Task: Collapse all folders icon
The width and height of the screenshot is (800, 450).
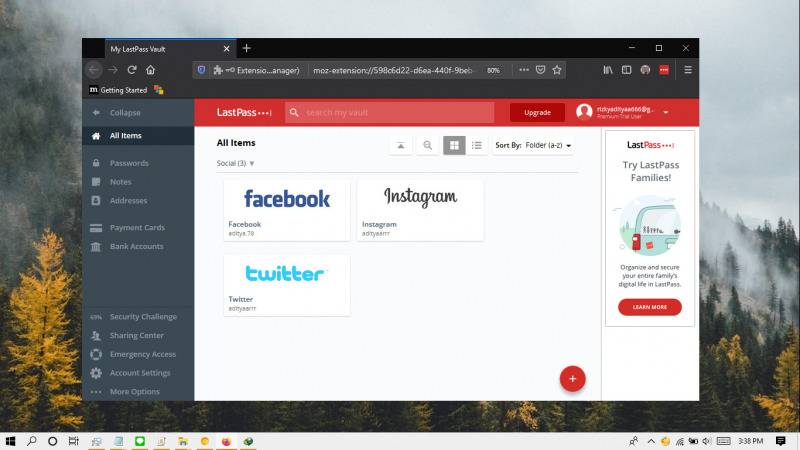Action: coord(401,145)
